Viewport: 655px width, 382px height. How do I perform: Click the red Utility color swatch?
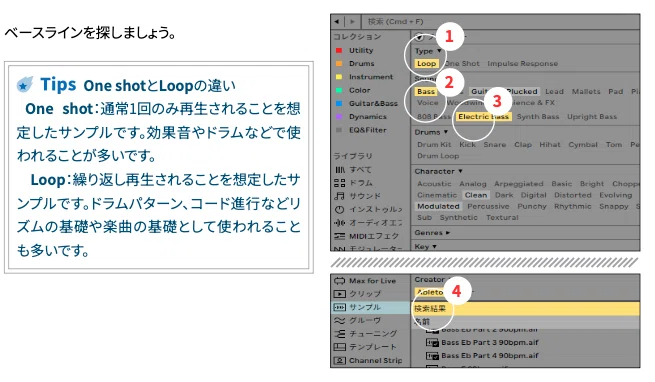tap(339, 50)
